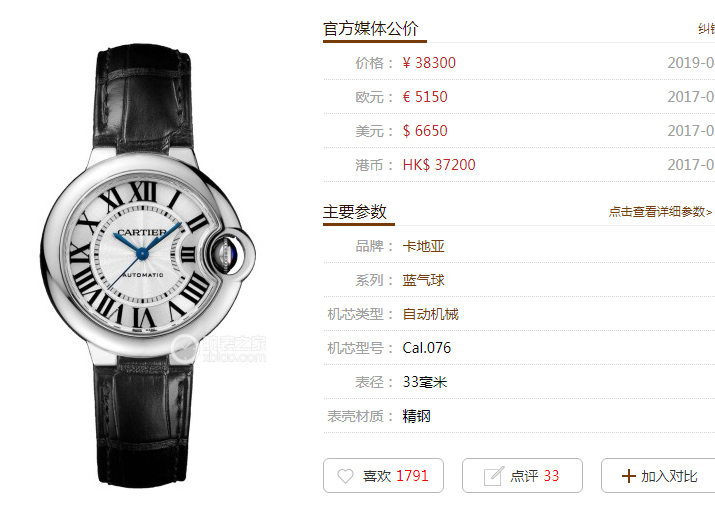Viewport: 715px width, 522px height.
Task: Open the 点评 33 reviews button
Action: pos(523,475)
